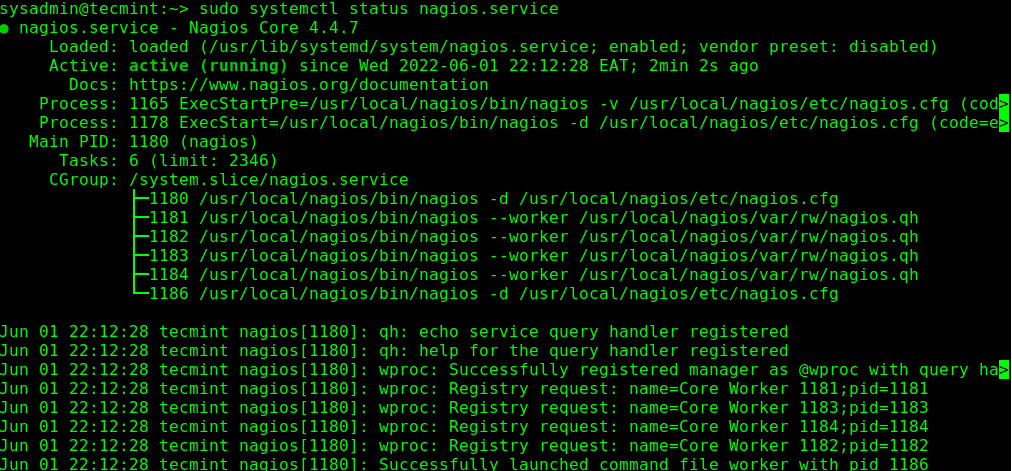Click log line 'Successfully registered manager as @wproc'
This screenshot has width=1012, height=471.
504,370
